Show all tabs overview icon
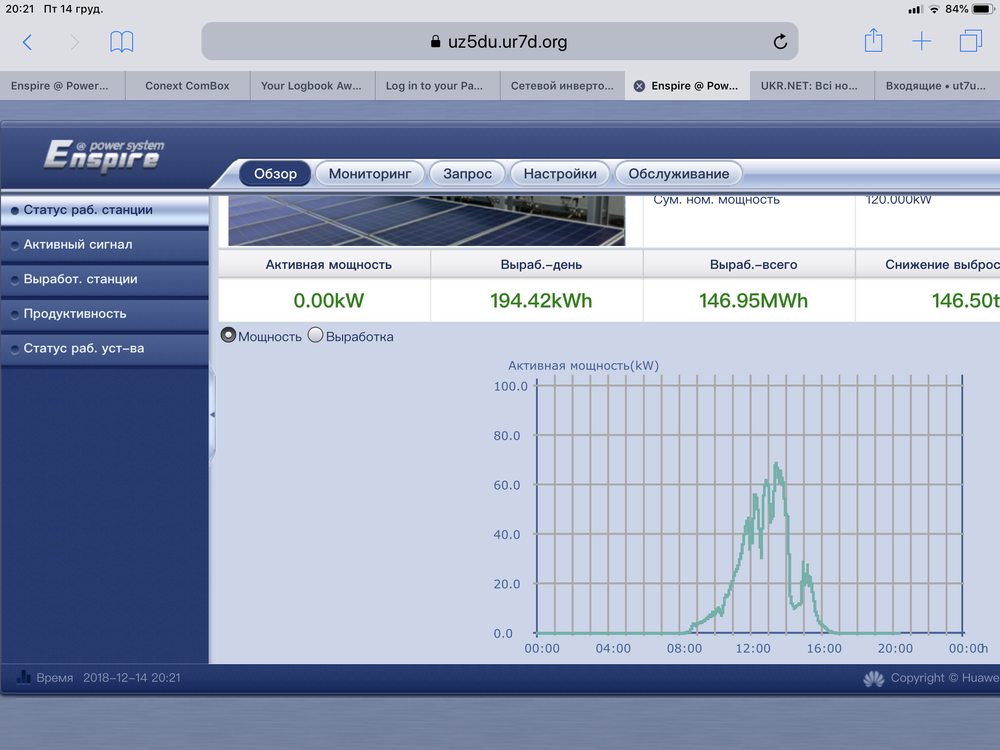Screen dimensions: 1000x750 [970, 42]
